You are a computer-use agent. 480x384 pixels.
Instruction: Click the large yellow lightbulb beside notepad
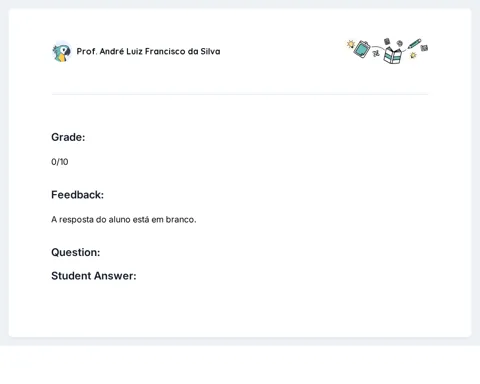350,44
